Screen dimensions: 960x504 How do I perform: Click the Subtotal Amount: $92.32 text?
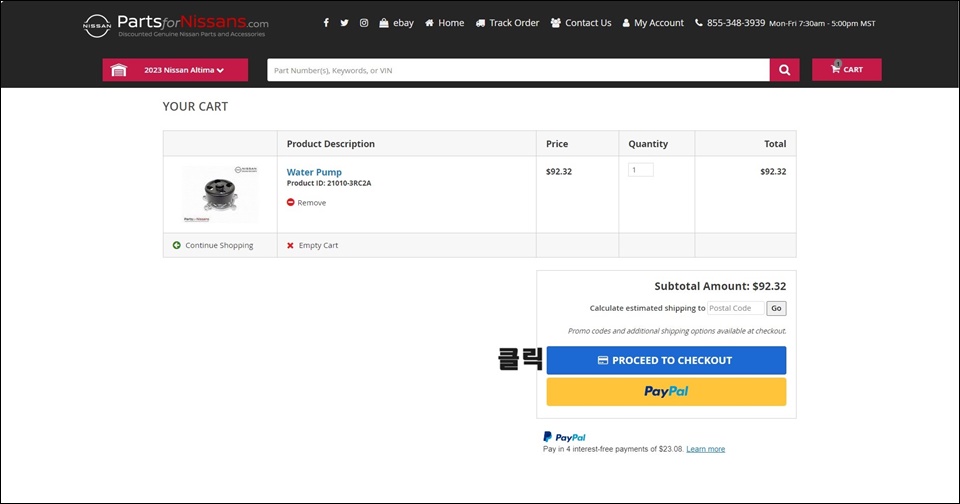click(x=720, y=286)
